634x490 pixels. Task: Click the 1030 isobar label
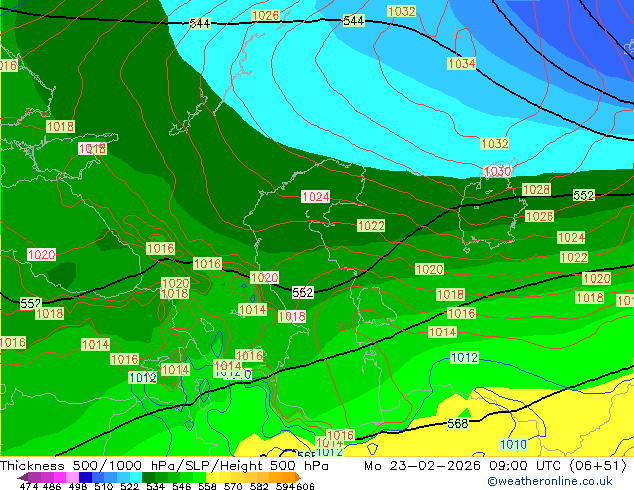tap(497, 171)
